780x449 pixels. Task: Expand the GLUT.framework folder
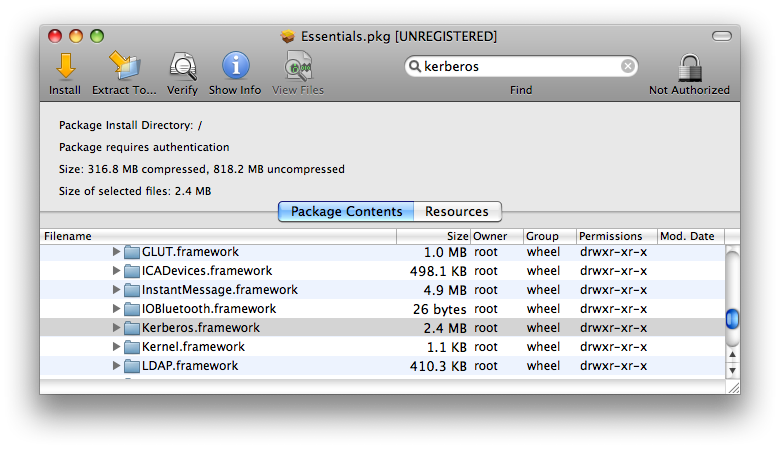[x=116, y=252]
